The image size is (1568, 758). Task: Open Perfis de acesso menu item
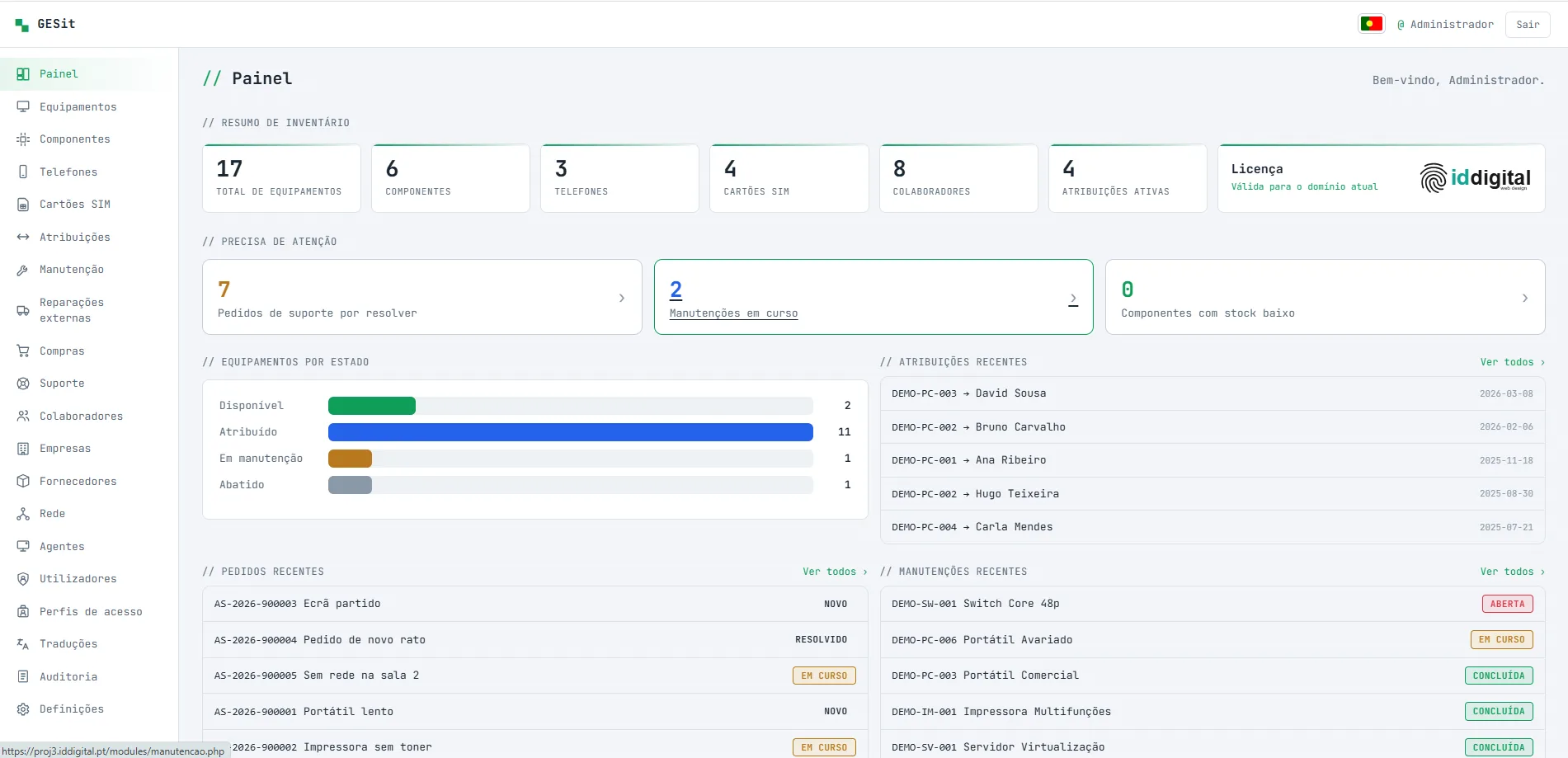pyautogui.click(x=89, y=611)
